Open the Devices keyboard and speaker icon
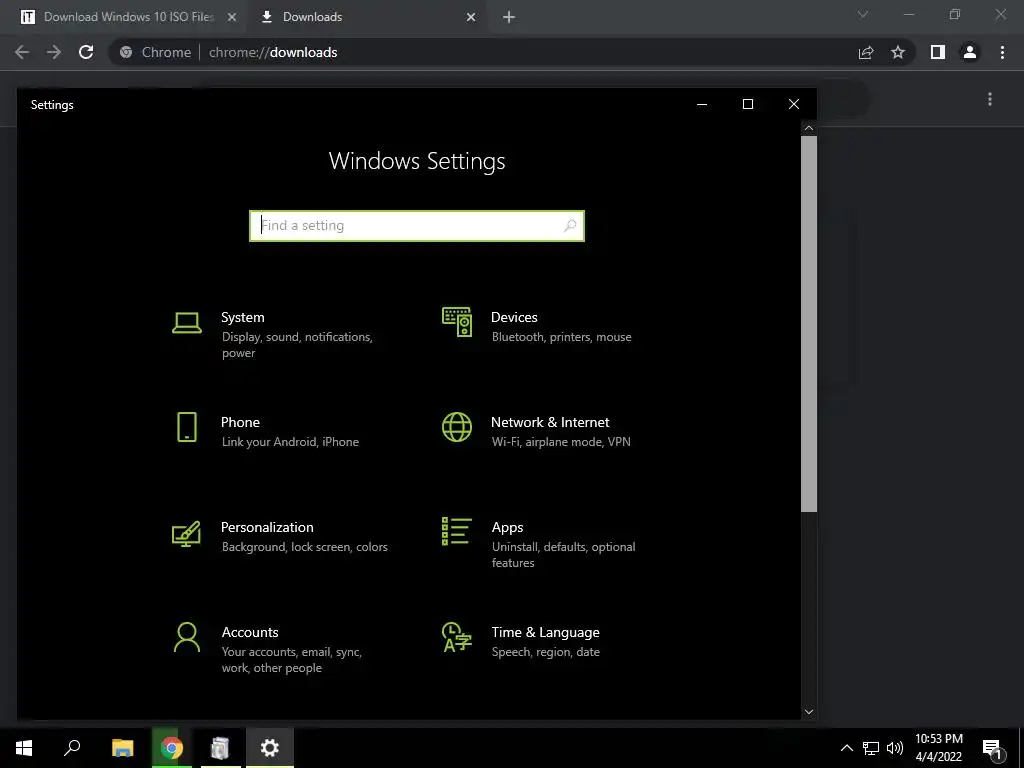 coord(456,322)
